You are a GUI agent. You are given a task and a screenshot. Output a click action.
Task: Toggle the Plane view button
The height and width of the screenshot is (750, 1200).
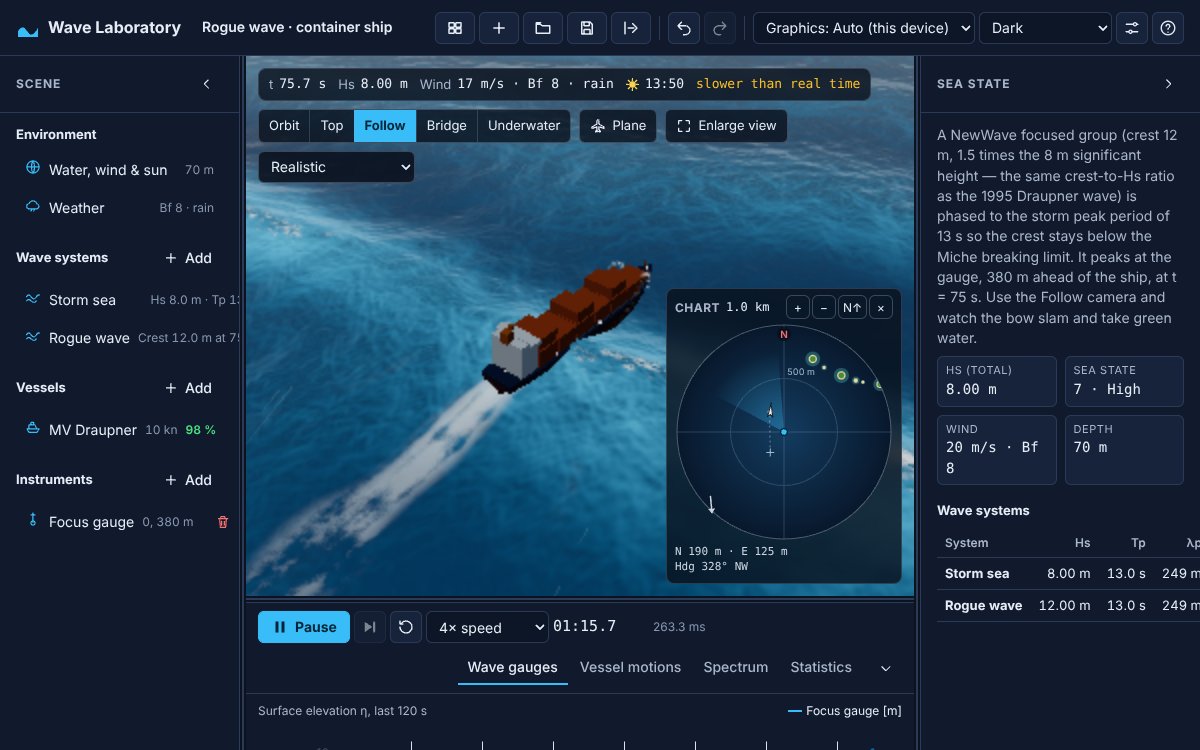[618, 126]
